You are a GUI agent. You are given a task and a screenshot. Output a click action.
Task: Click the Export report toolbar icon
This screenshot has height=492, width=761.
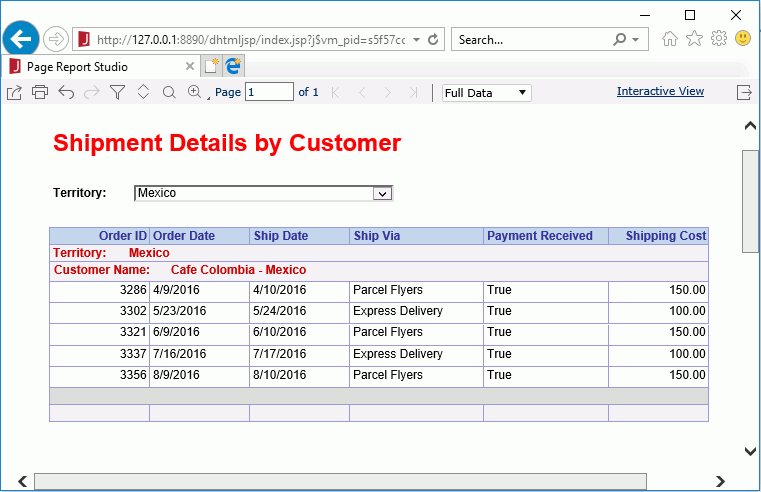(14, 92)
